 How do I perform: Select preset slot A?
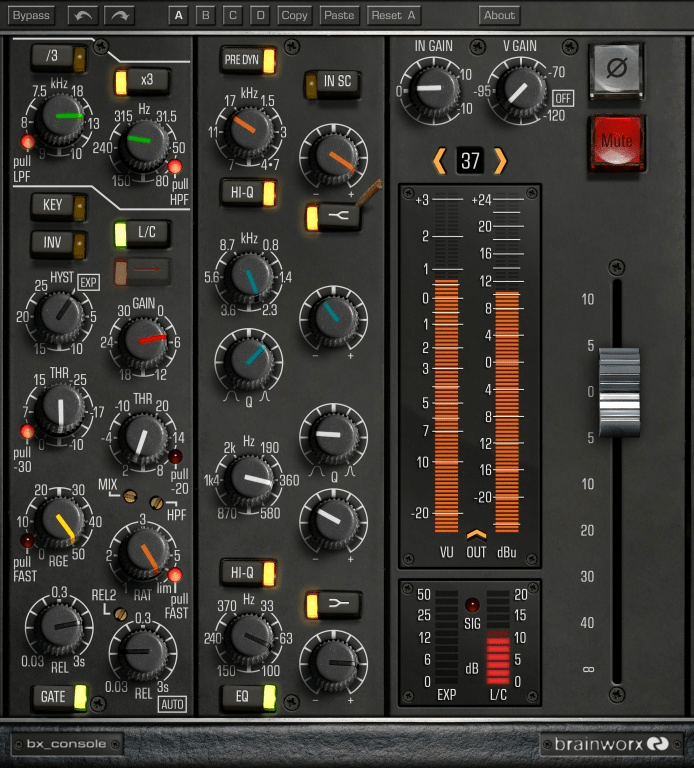[x=178, y=15]
